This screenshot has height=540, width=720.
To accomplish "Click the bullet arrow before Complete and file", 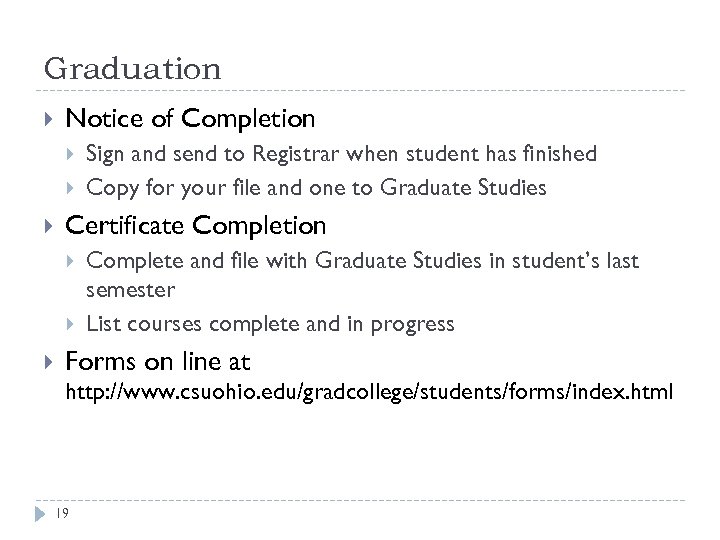I will coord(72,261).
